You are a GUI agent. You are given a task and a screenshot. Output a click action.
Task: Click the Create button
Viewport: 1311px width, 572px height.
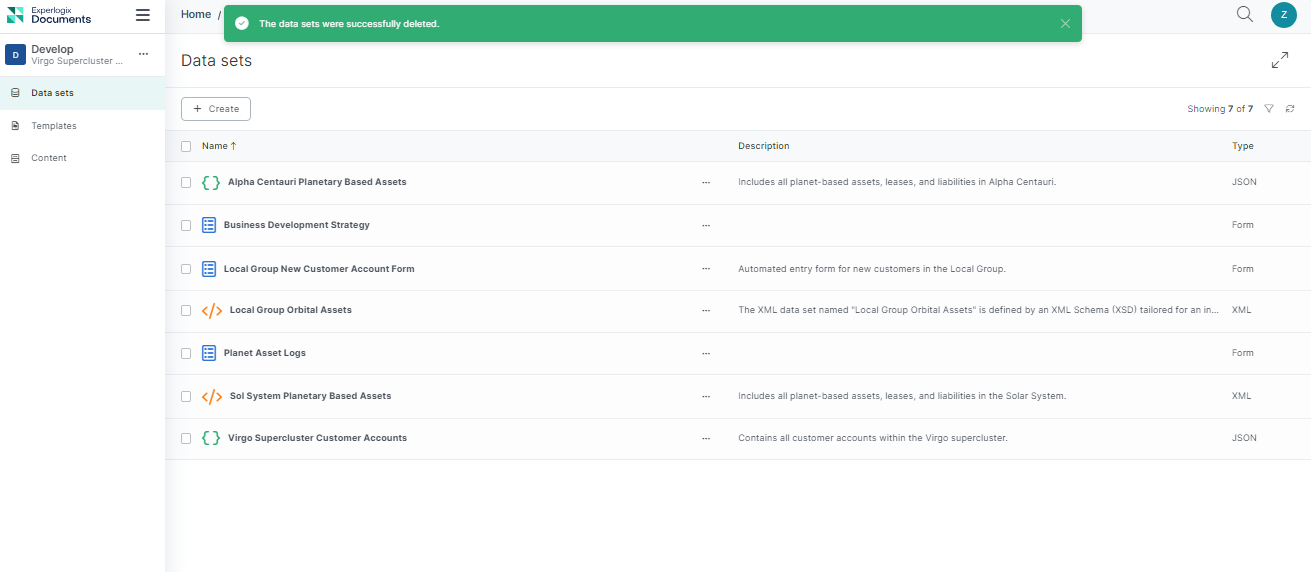coord(216,109)
